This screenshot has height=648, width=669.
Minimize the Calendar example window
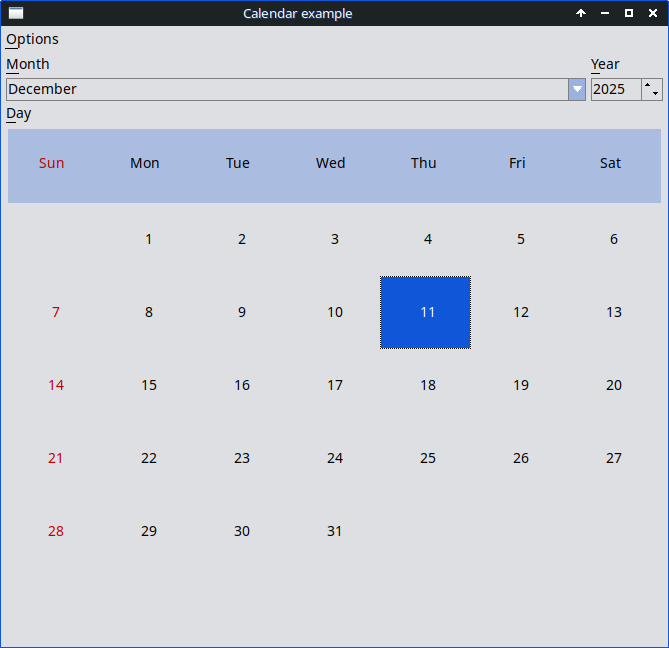pyautogui.click(x=605, y=13)
